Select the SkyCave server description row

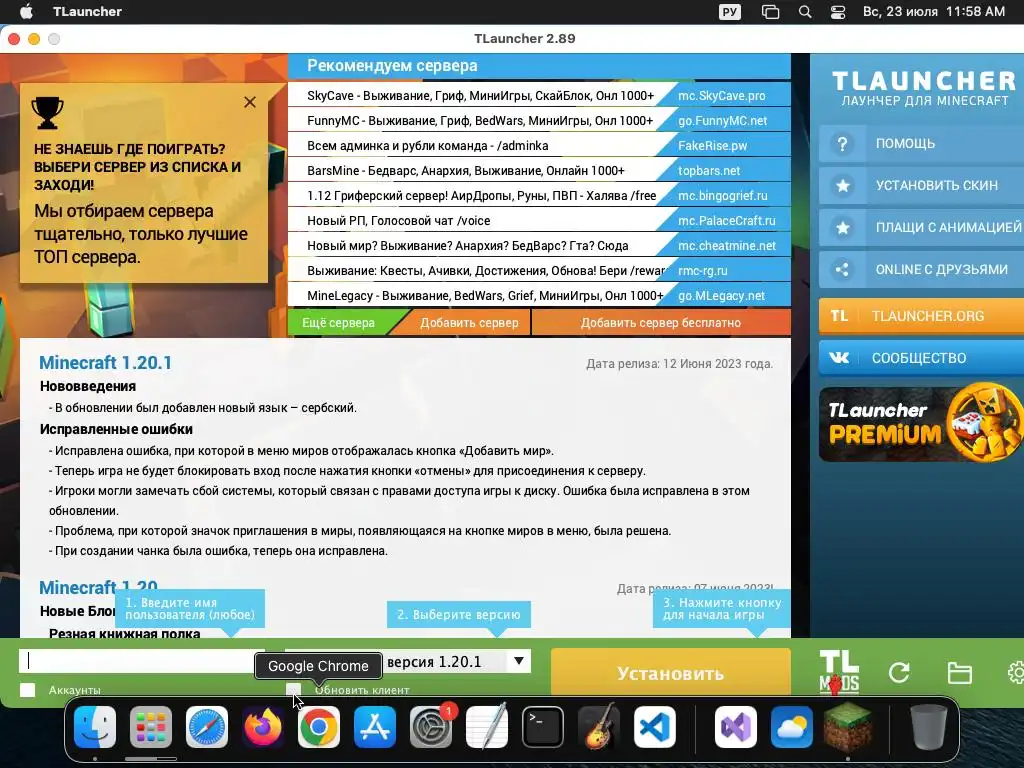pos(480,95)
